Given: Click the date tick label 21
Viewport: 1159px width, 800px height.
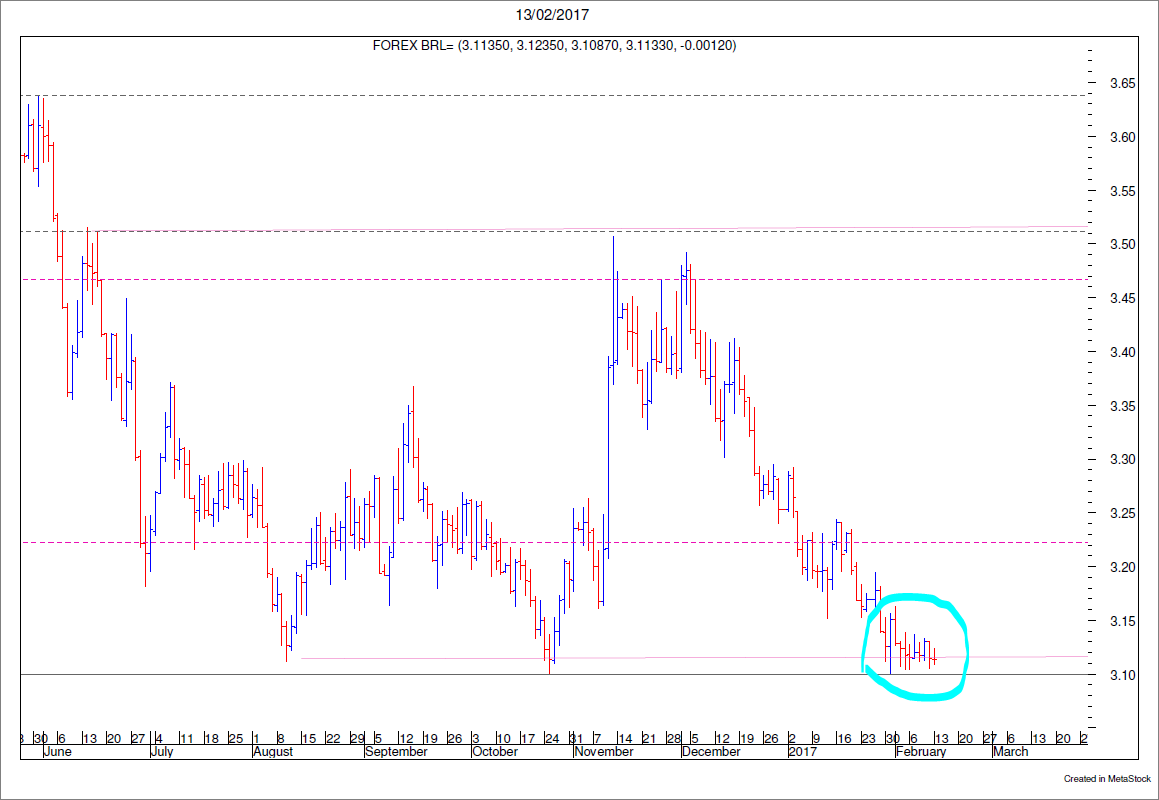Looking at the screenshot, I should coord(649,739).
